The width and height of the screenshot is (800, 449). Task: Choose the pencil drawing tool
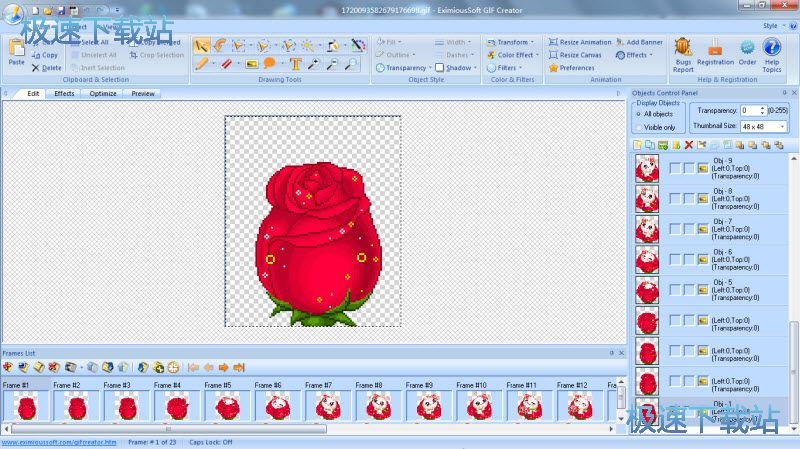pos(201,64)
